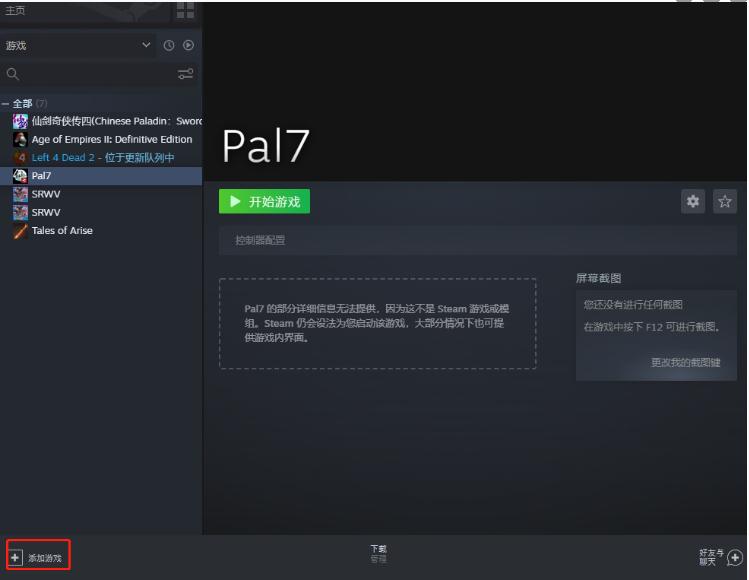
Task: Click the 屏幕截图 screenshots heading
Action: [598, 278]
